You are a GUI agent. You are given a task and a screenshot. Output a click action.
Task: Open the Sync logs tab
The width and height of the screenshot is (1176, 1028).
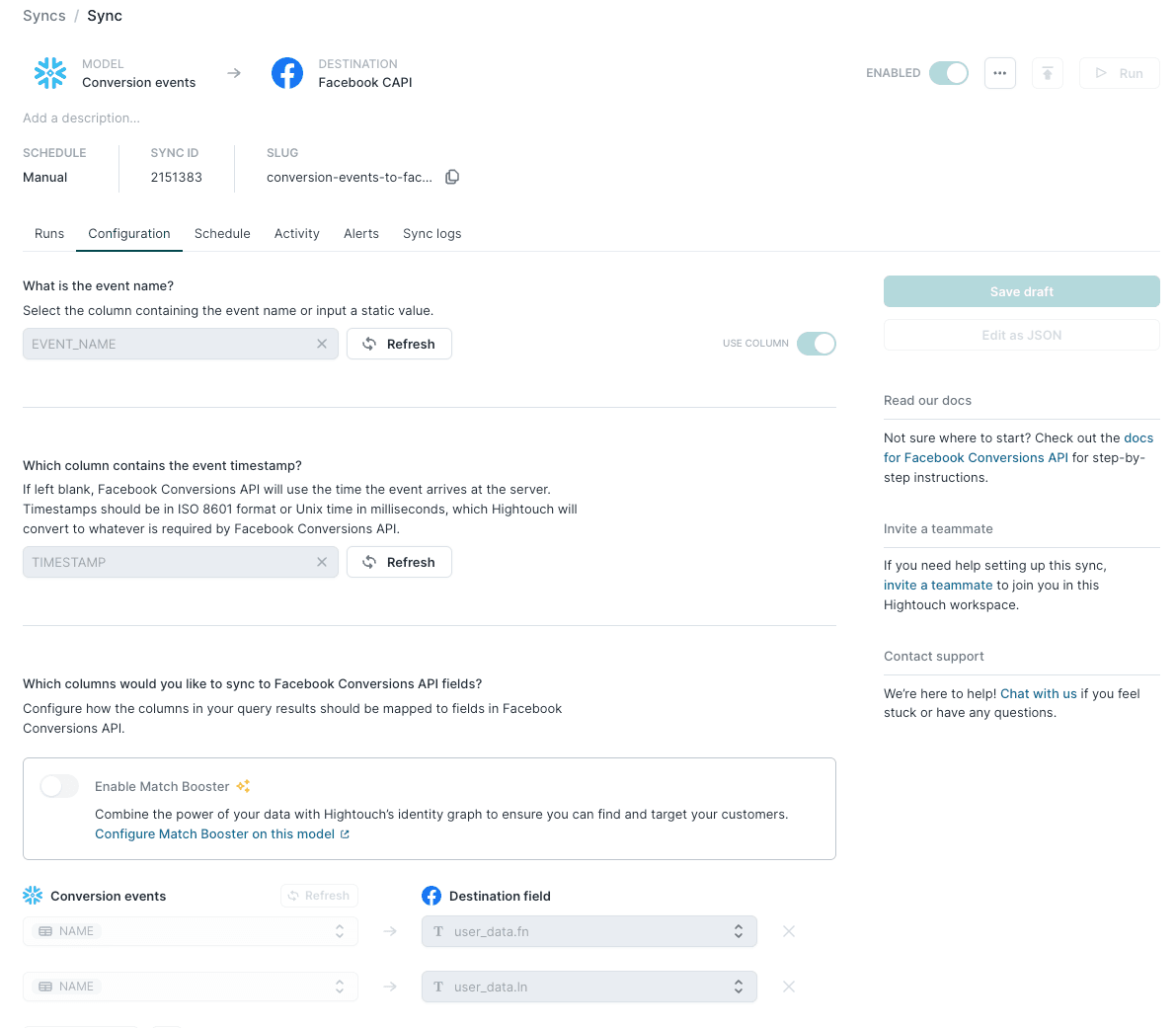tap(431, 233)
